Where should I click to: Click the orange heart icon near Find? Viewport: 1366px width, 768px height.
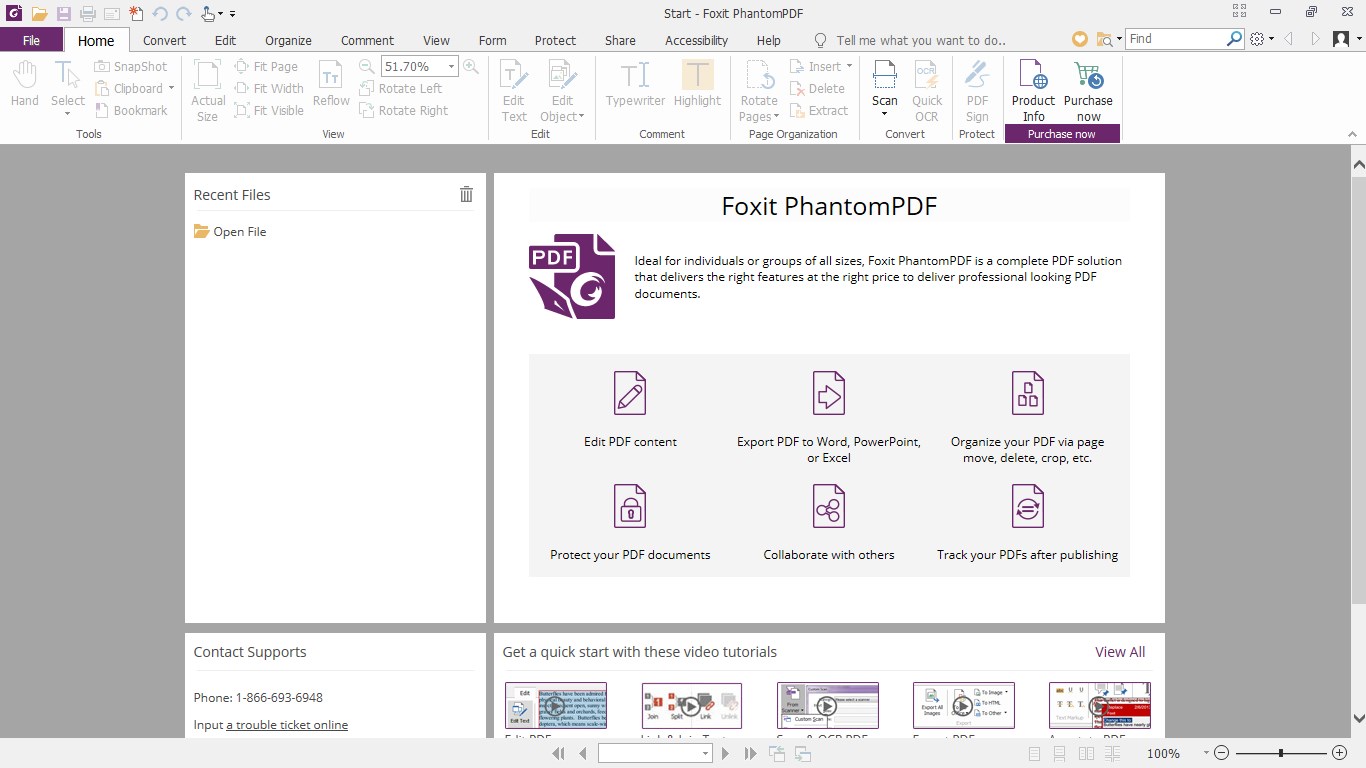click(x=1079, y=39)
